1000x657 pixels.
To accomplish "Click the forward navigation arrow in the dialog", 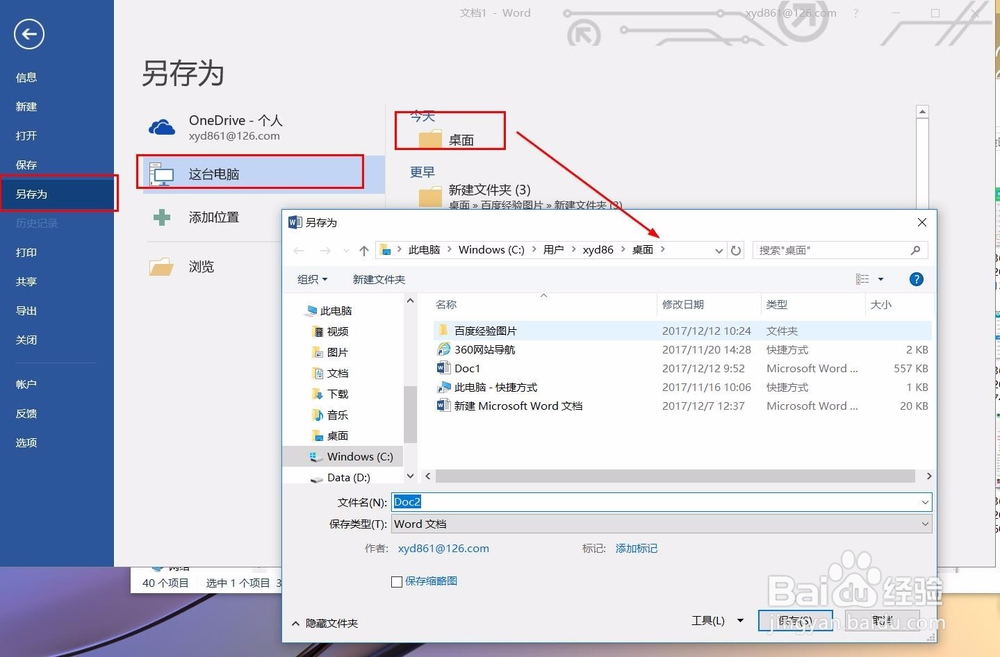I will point(325,251).
